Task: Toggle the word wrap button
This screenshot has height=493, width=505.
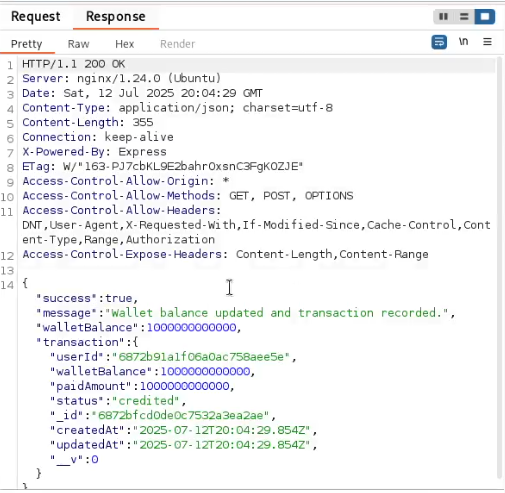Action: [x=439, y=42]
